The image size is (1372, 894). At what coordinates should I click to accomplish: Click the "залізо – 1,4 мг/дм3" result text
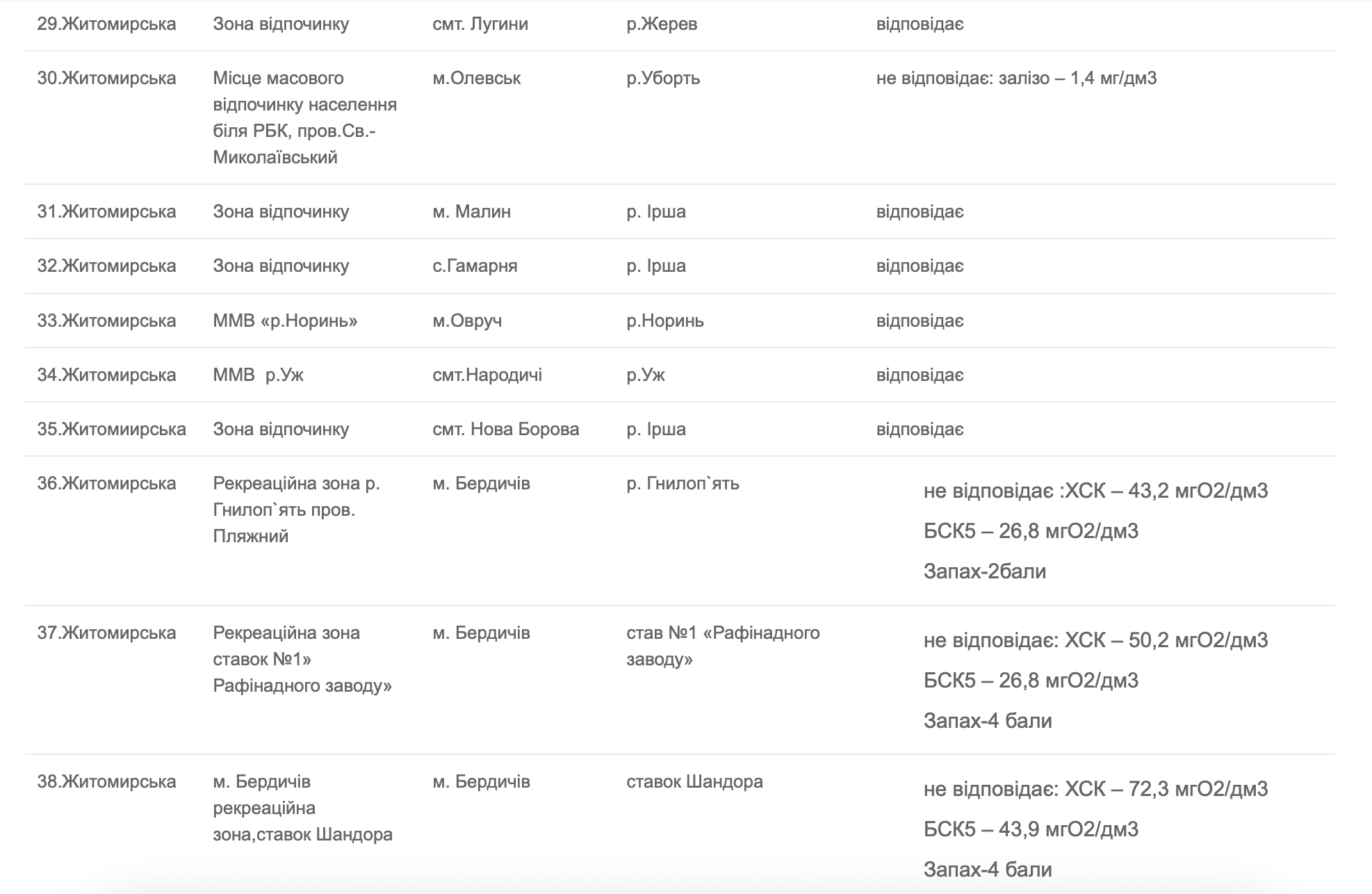pos(1077,79)
